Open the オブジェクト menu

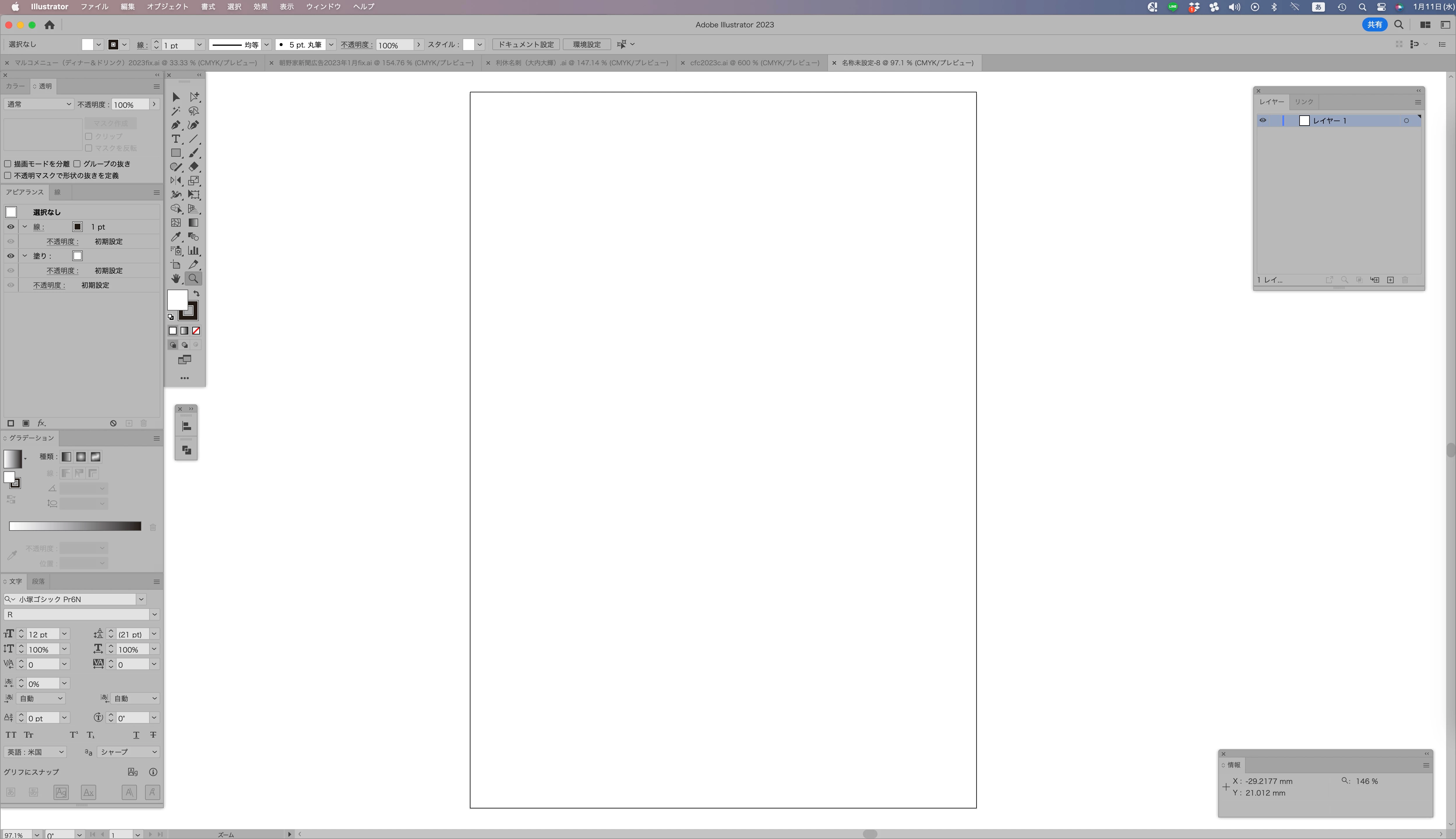(167, 7)
